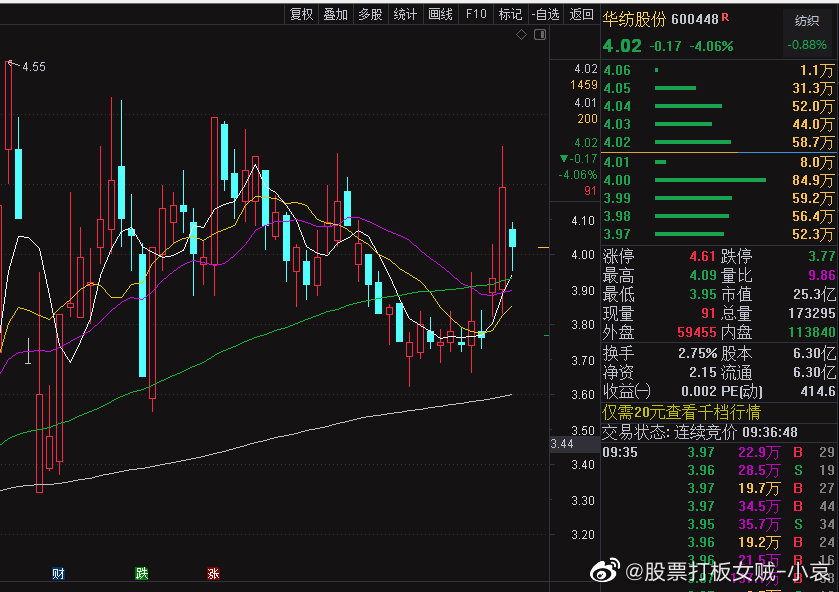Click the 复权 toolbar button
Image resolution: width=839 pixels, height=592 pixels.
(301, 14)
